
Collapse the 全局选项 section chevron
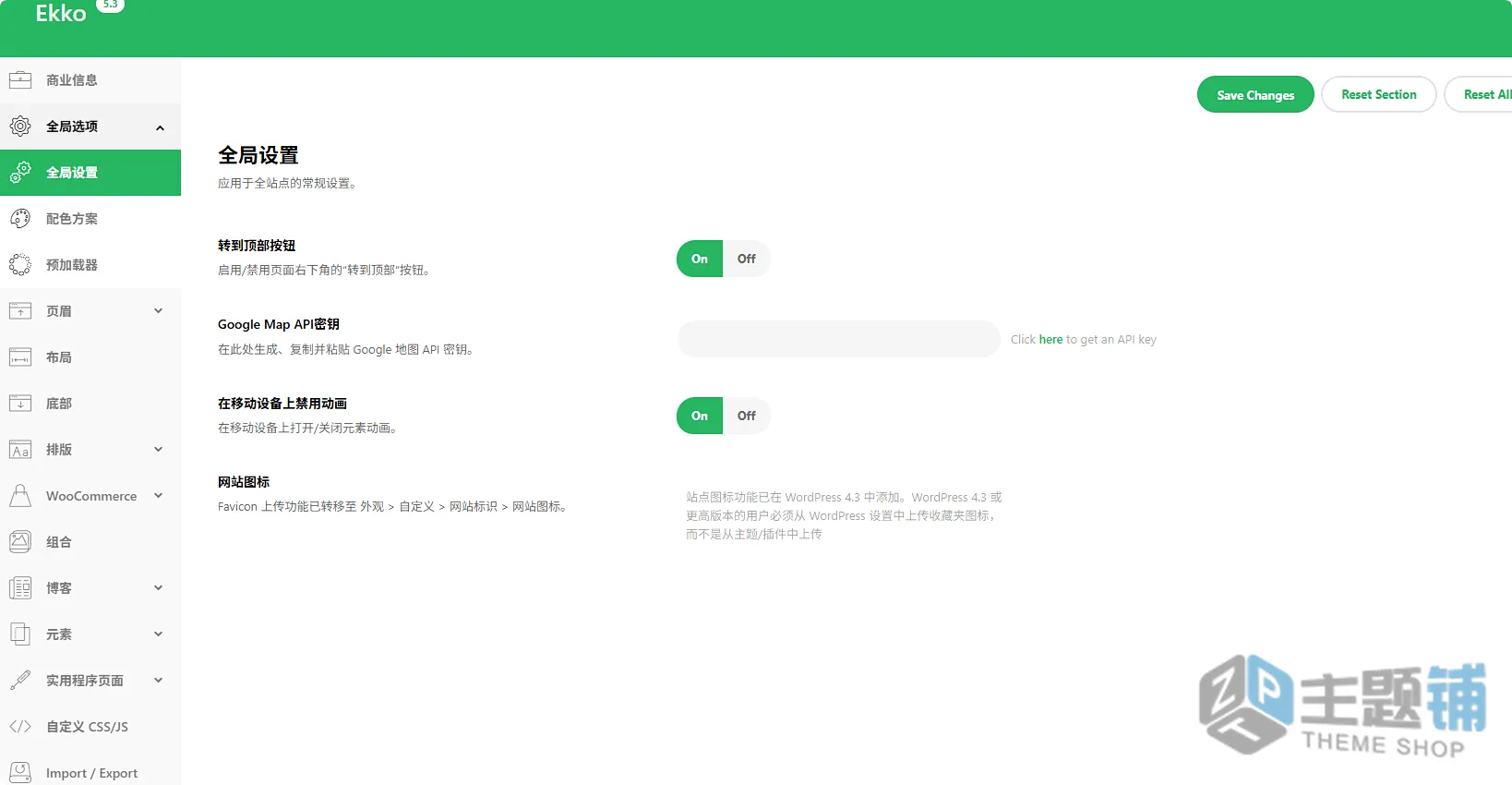click(160, 127)
